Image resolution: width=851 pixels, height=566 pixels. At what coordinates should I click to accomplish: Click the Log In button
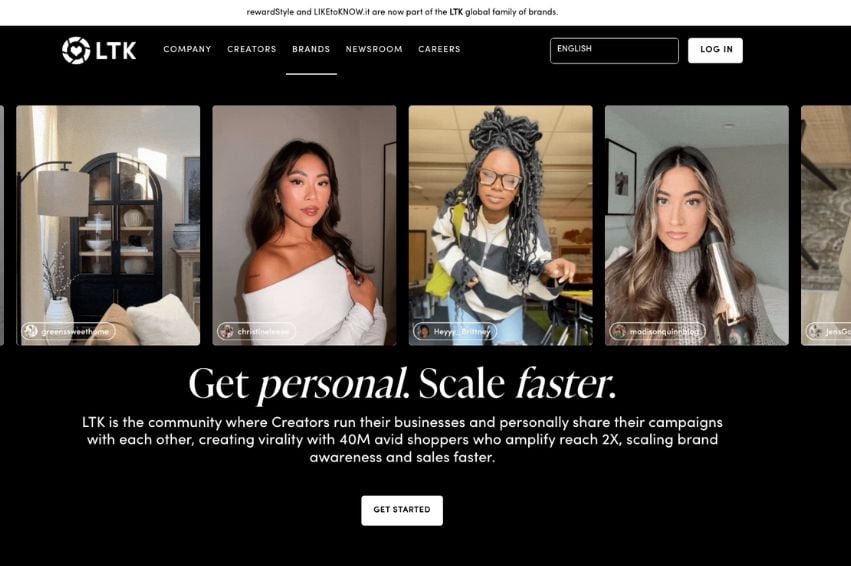pos(715,50)
